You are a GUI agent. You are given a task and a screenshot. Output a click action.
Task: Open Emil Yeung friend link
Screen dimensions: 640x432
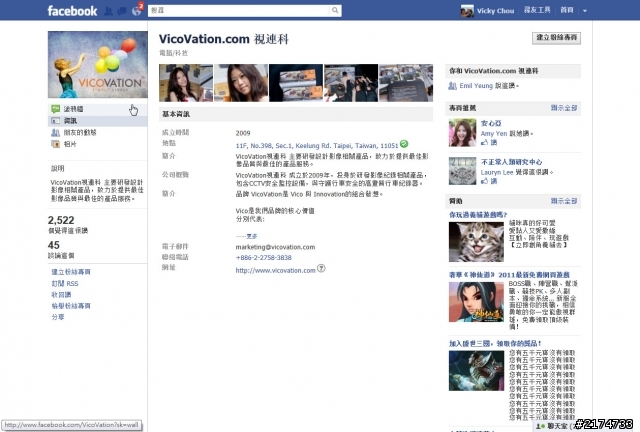476,86
